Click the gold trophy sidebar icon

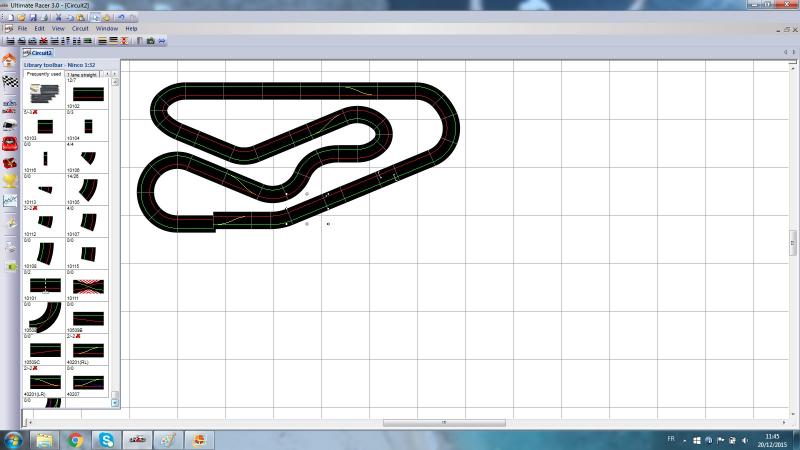coord(10,180)
